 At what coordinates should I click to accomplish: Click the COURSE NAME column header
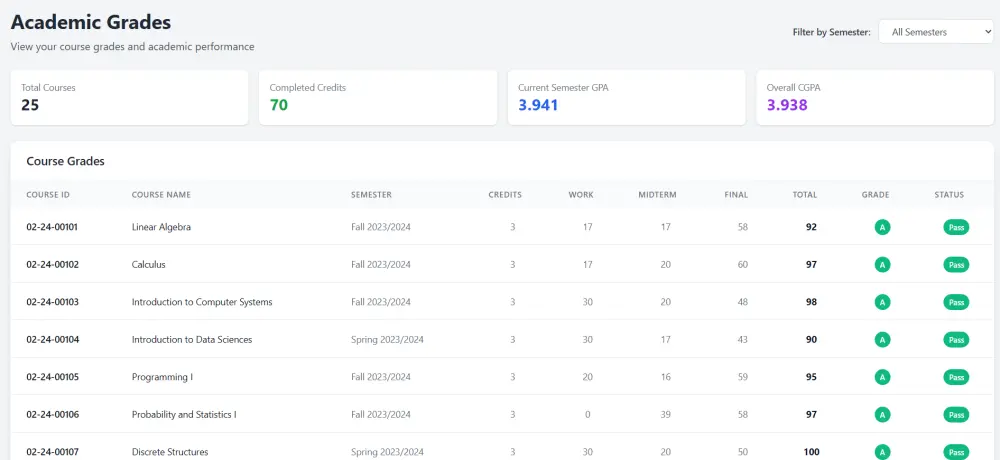pos(161,195)
